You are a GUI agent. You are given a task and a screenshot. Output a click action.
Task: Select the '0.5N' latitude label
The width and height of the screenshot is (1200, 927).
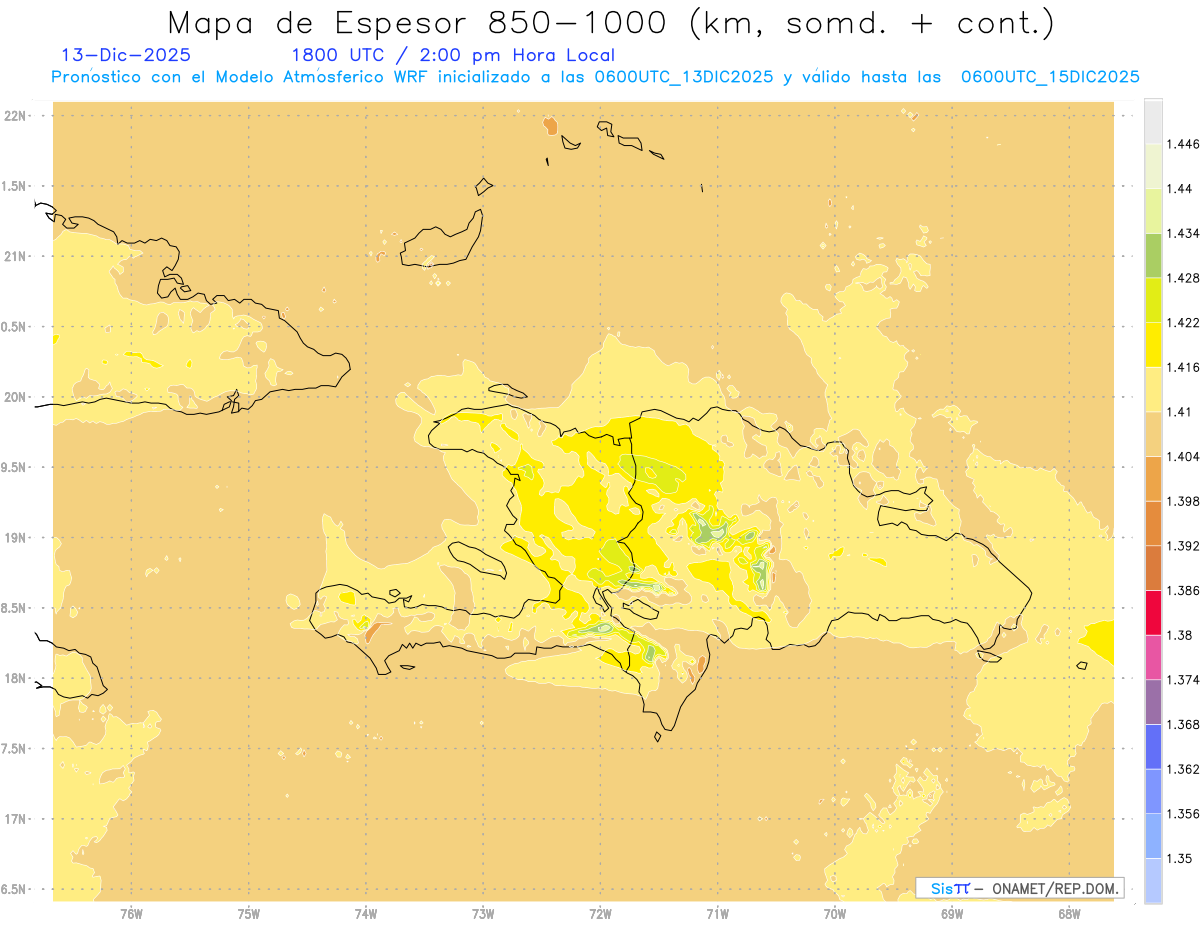pyautogui.click(x=15, y=327)
